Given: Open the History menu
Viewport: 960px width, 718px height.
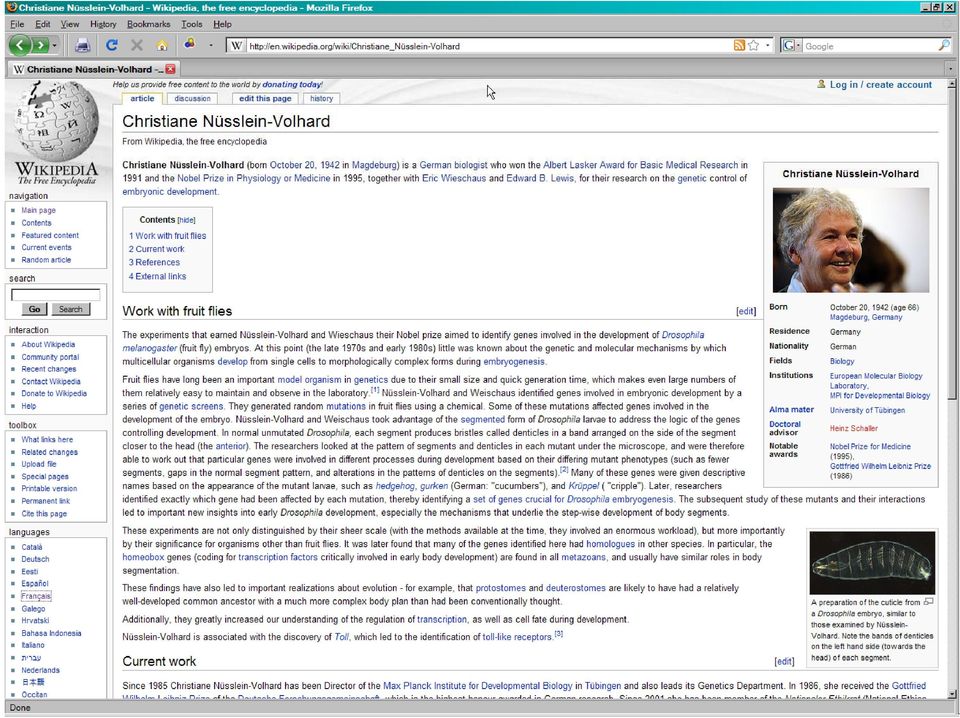Looking at the screenshot, I should (x=103, y=24).
